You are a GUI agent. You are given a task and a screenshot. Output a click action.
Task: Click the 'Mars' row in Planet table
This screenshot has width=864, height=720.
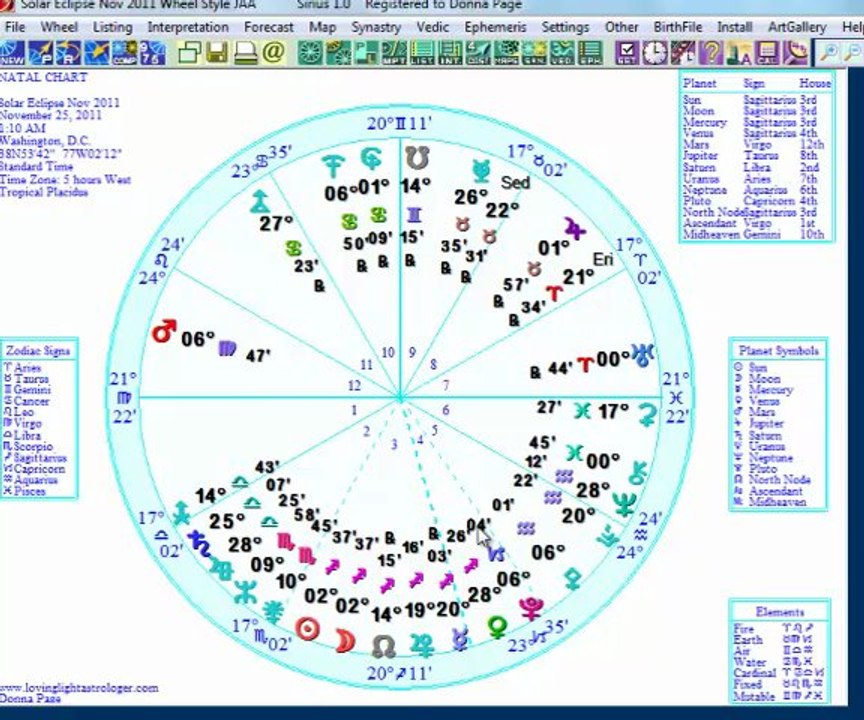[x=754, y=144]
